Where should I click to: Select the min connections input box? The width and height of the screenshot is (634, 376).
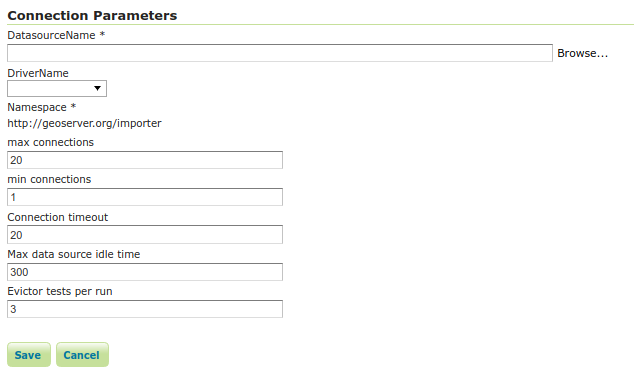tap(145, 197)
